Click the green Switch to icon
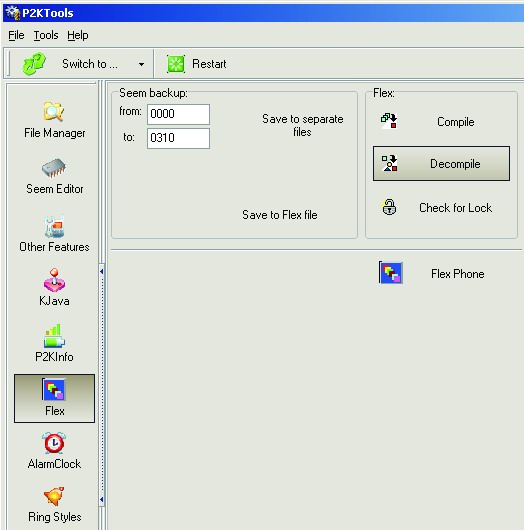The image size is (524, 530). click(x=34, y=64)
